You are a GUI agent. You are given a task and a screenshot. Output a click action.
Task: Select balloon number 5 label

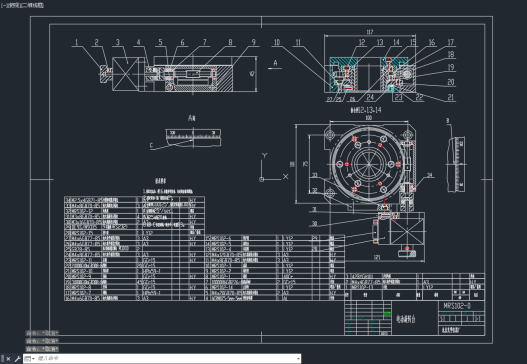coord(160,42)
